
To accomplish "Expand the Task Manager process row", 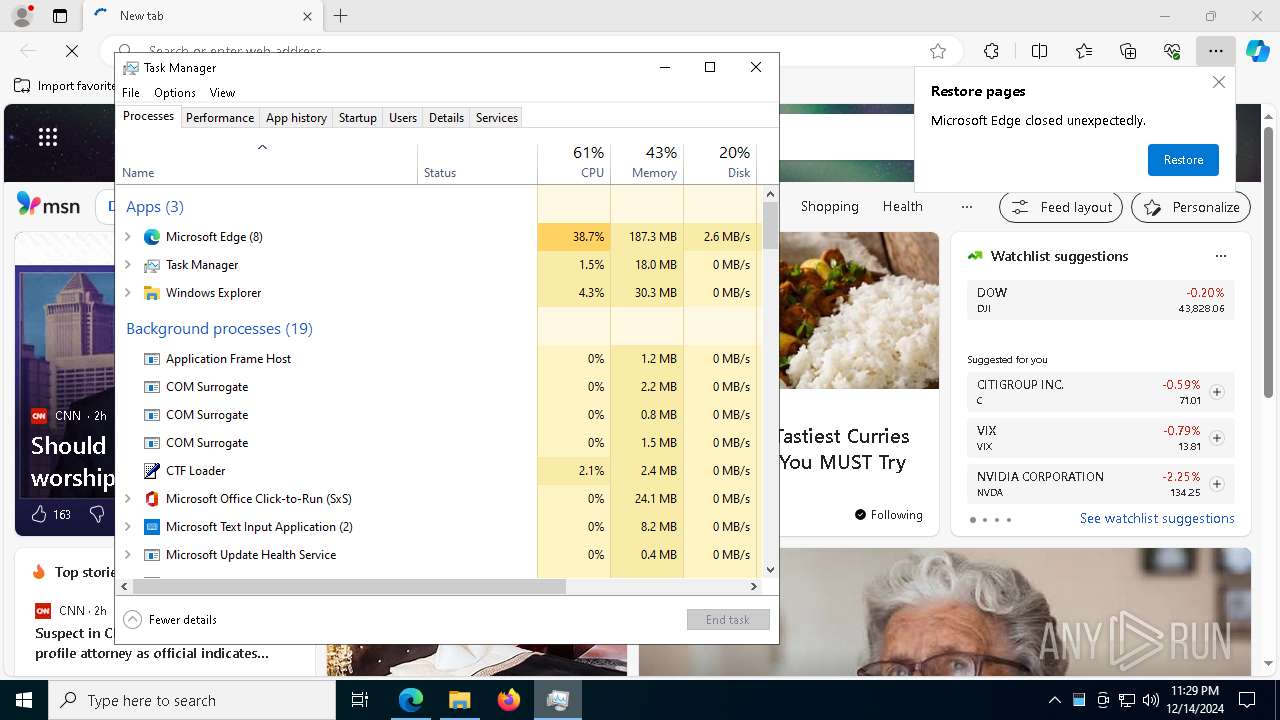I will (127, 265).
